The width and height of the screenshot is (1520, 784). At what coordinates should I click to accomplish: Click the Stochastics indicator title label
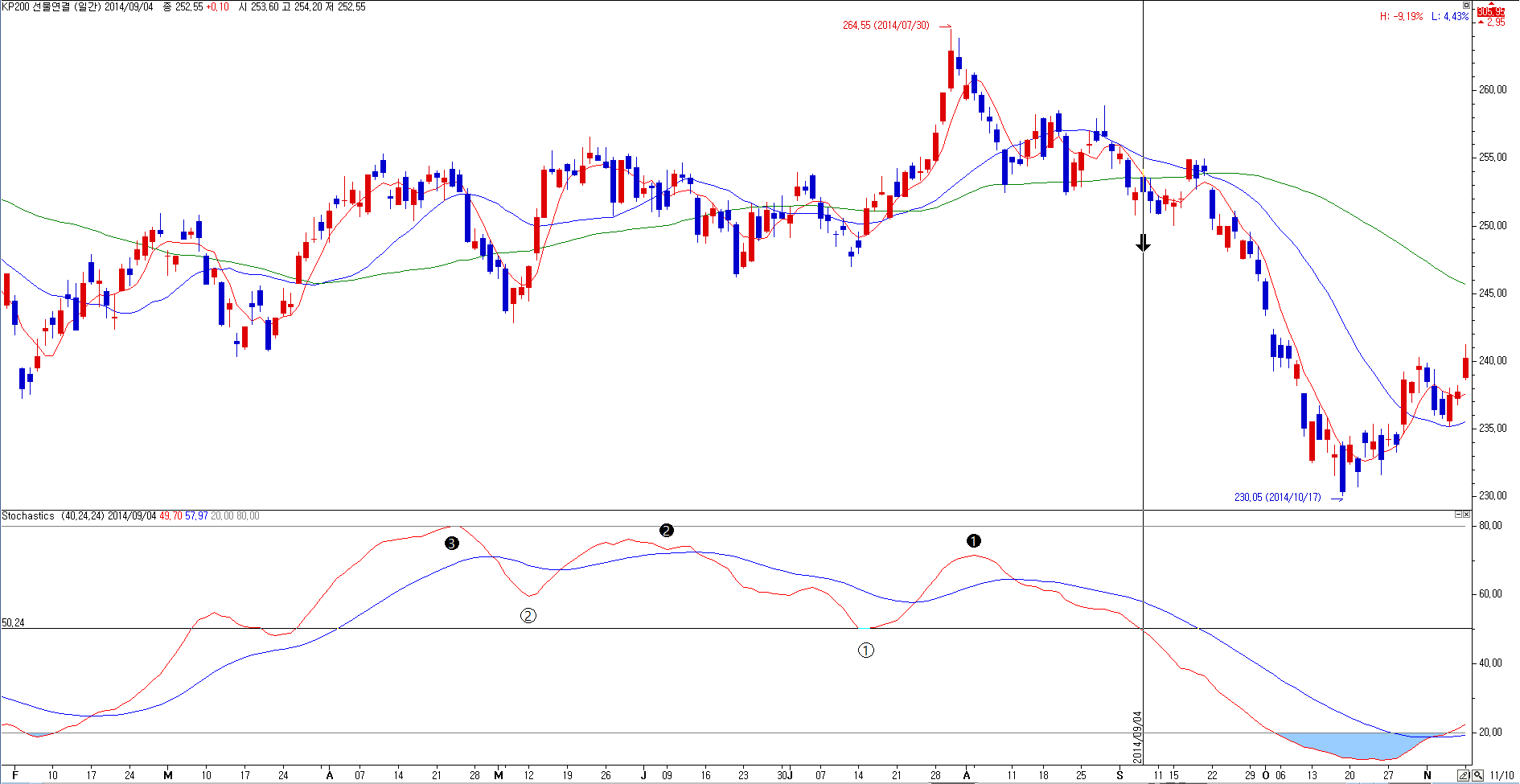click(x=28, y=516)
